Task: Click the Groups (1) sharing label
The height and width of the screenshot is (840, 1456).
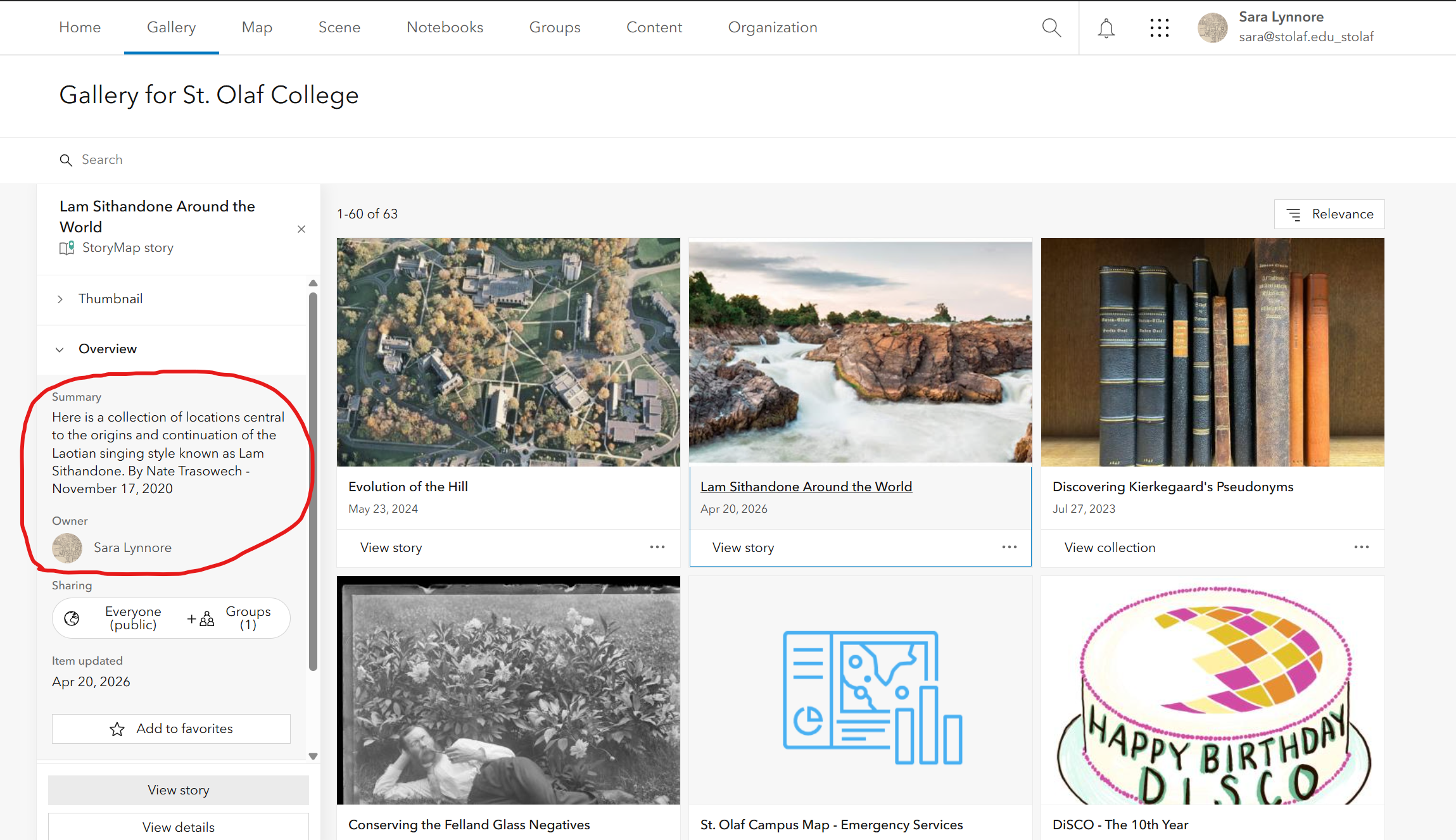Action: coord(248,618)
